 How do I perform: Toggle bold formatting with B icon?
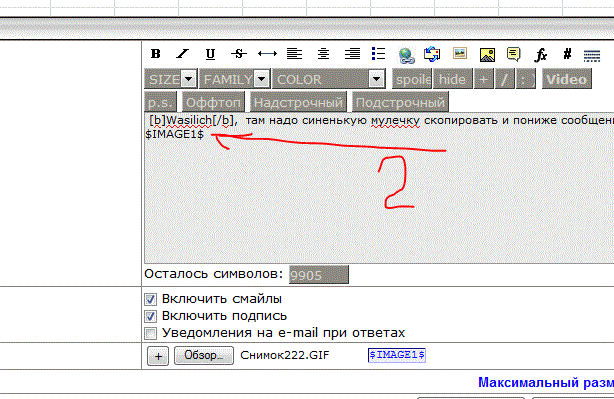click(x=155, y=54)
